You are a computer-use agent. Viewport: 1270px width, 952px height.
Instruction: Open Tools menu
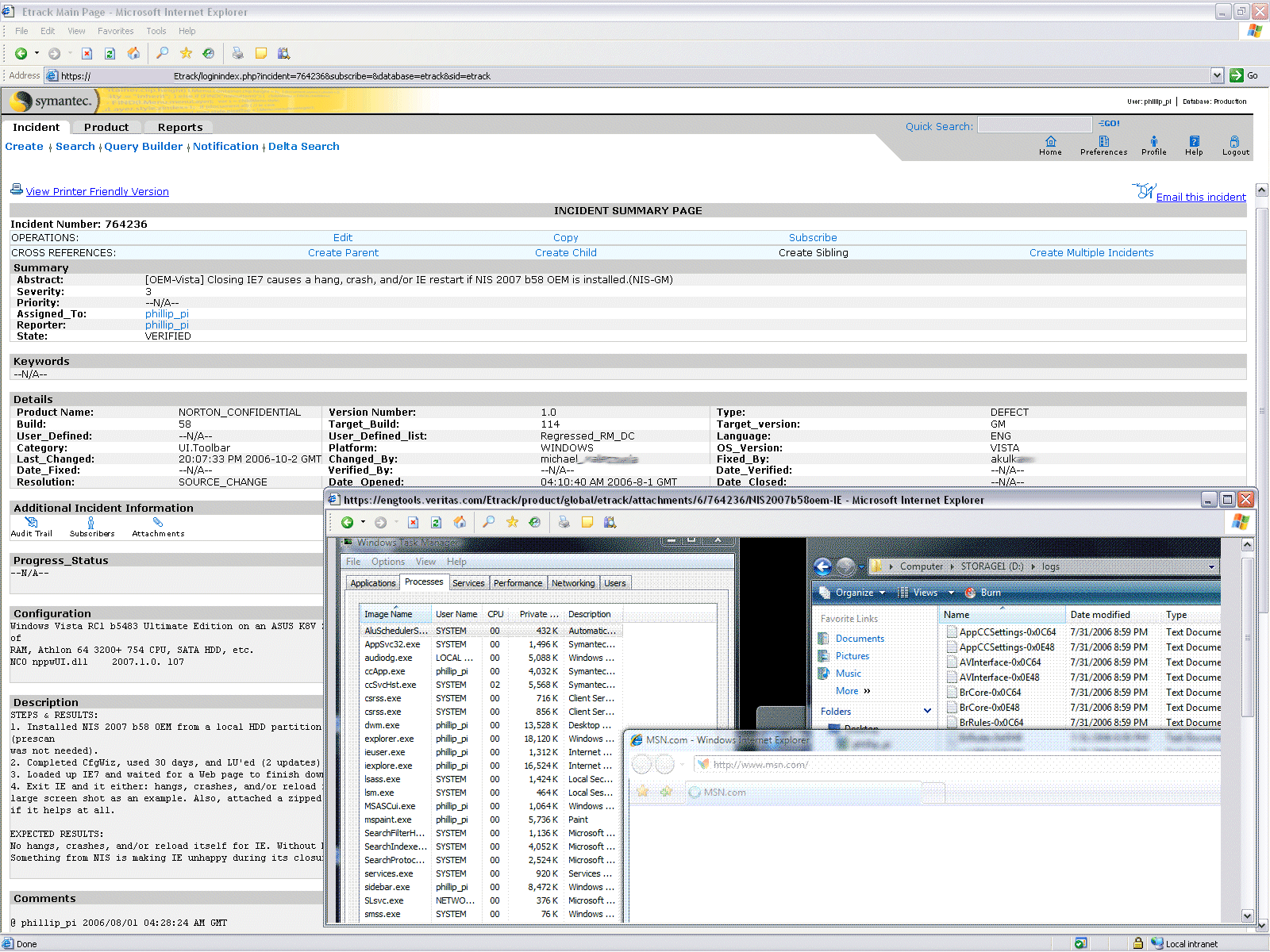click(156, 31)
